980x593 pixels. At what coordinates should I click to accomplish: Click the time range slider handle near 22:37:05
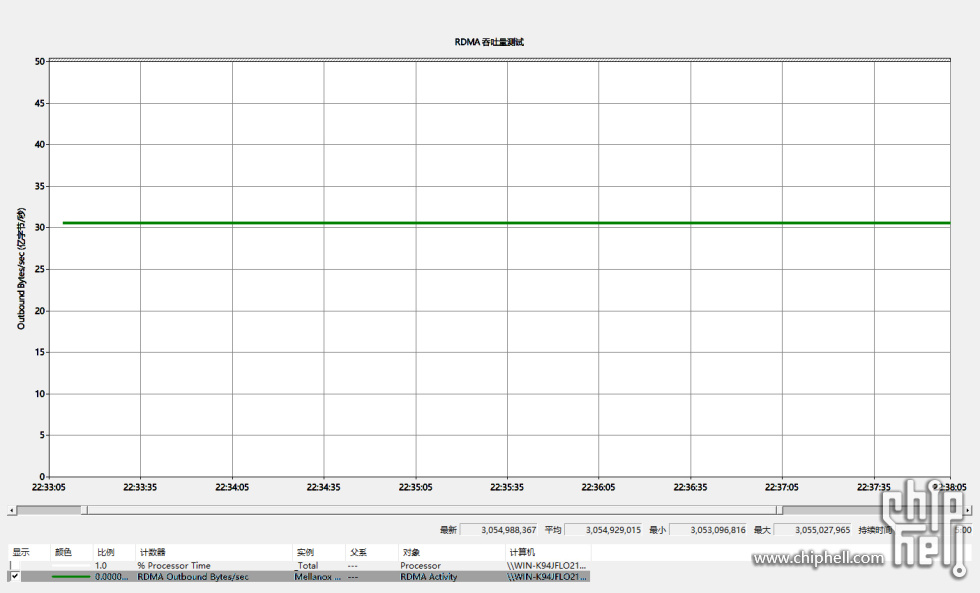pos(779,510)
